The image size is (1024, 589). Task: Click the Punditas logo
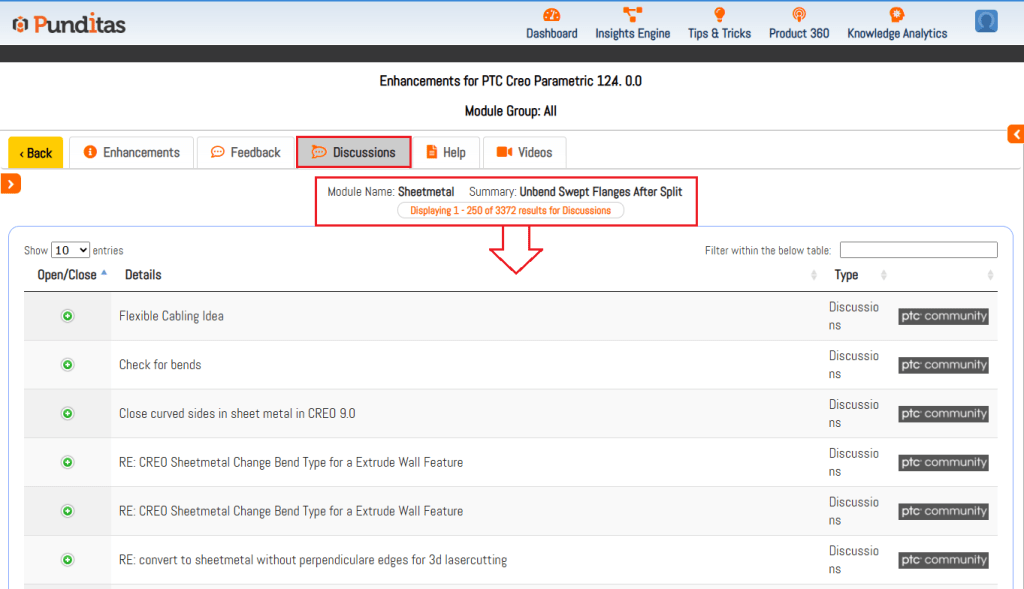pos(68,24)
